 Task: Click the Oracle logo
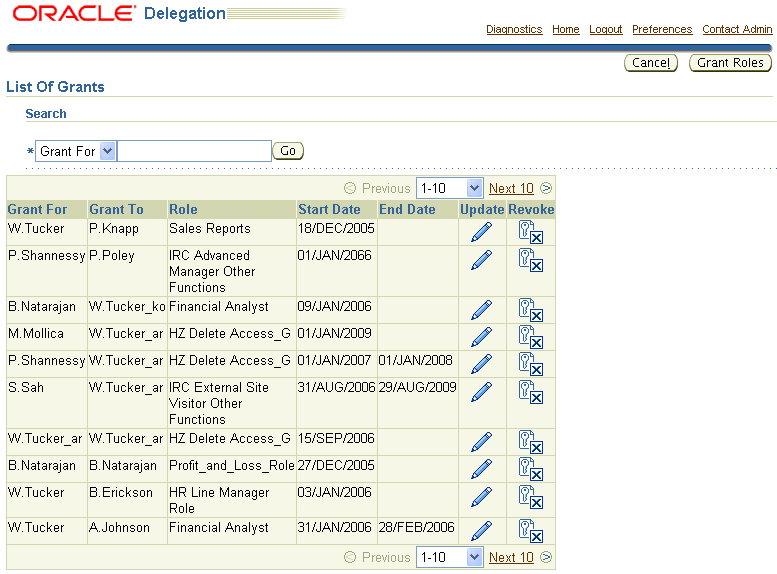pyautogui.click(x=74, y=13)
